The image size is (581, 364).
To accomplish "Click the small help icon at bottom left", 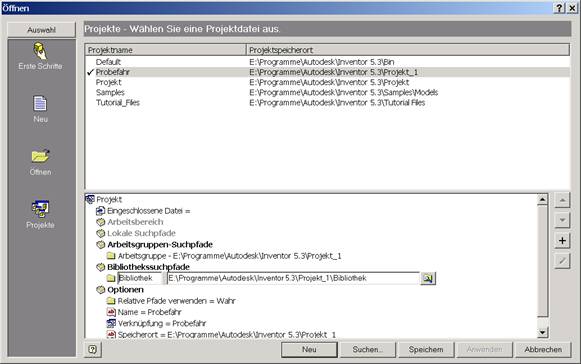I will tap(92, 349).
